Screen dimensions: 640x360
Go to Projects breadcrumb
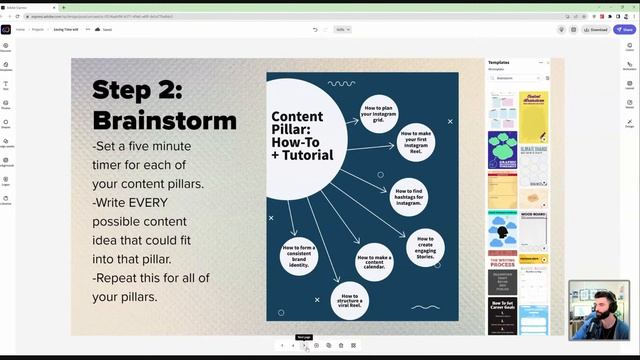click(38, 29)
